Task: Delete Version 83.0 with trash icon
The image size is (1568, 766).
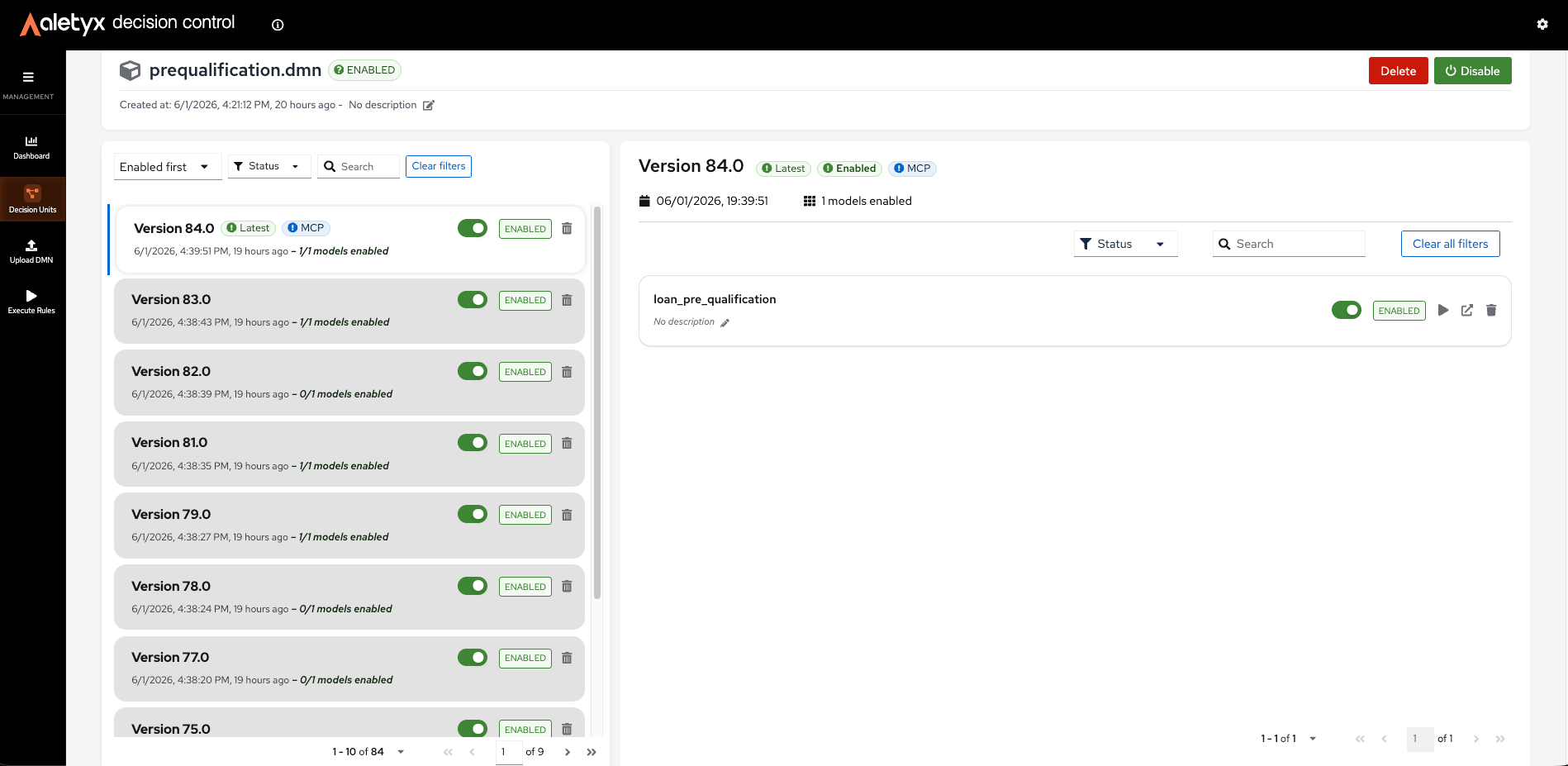Action: [567, 300]
